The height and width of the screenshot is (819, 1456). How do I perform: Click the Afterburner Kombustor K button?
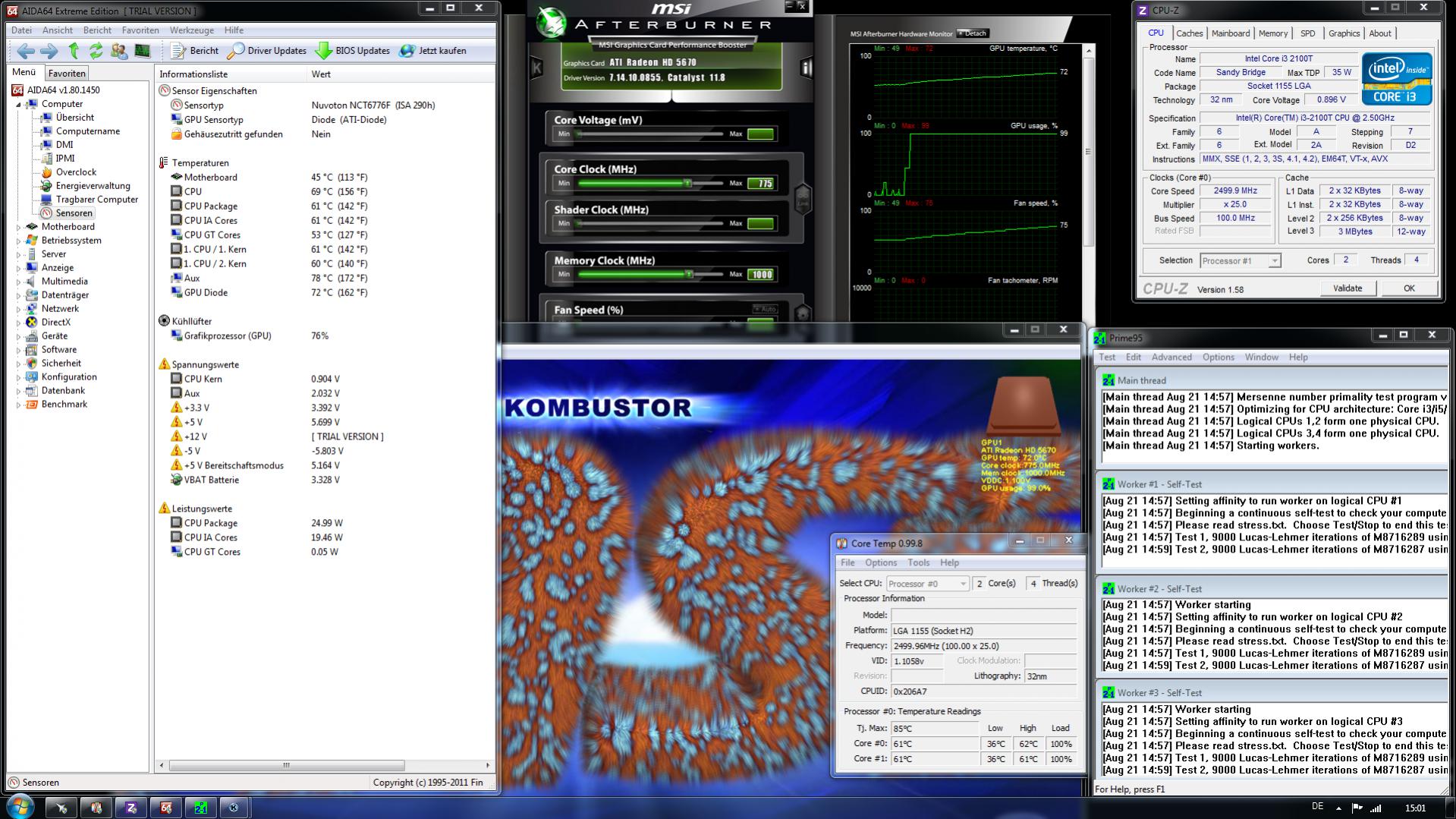click(x=537, y=68)
